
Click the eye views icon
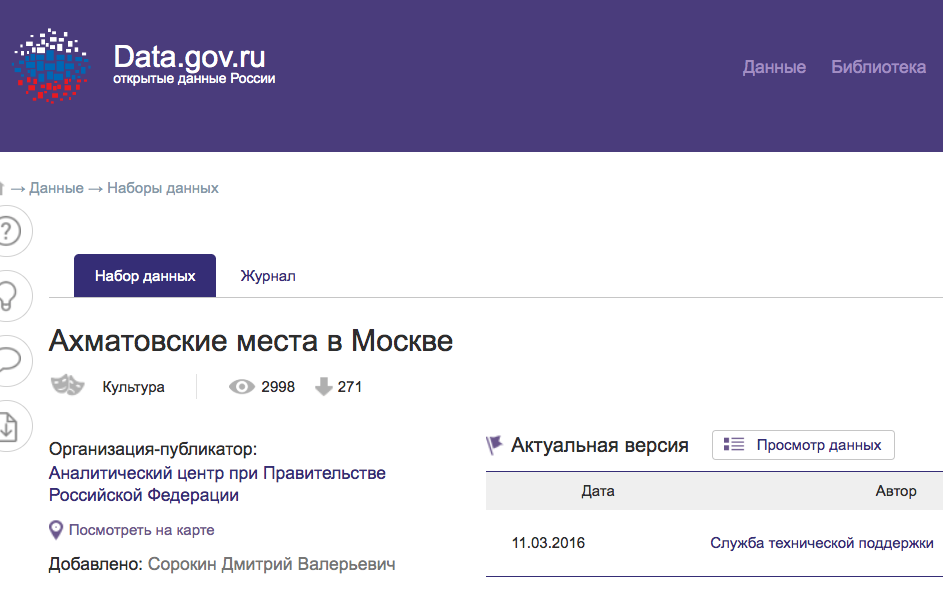click(242, 387)
